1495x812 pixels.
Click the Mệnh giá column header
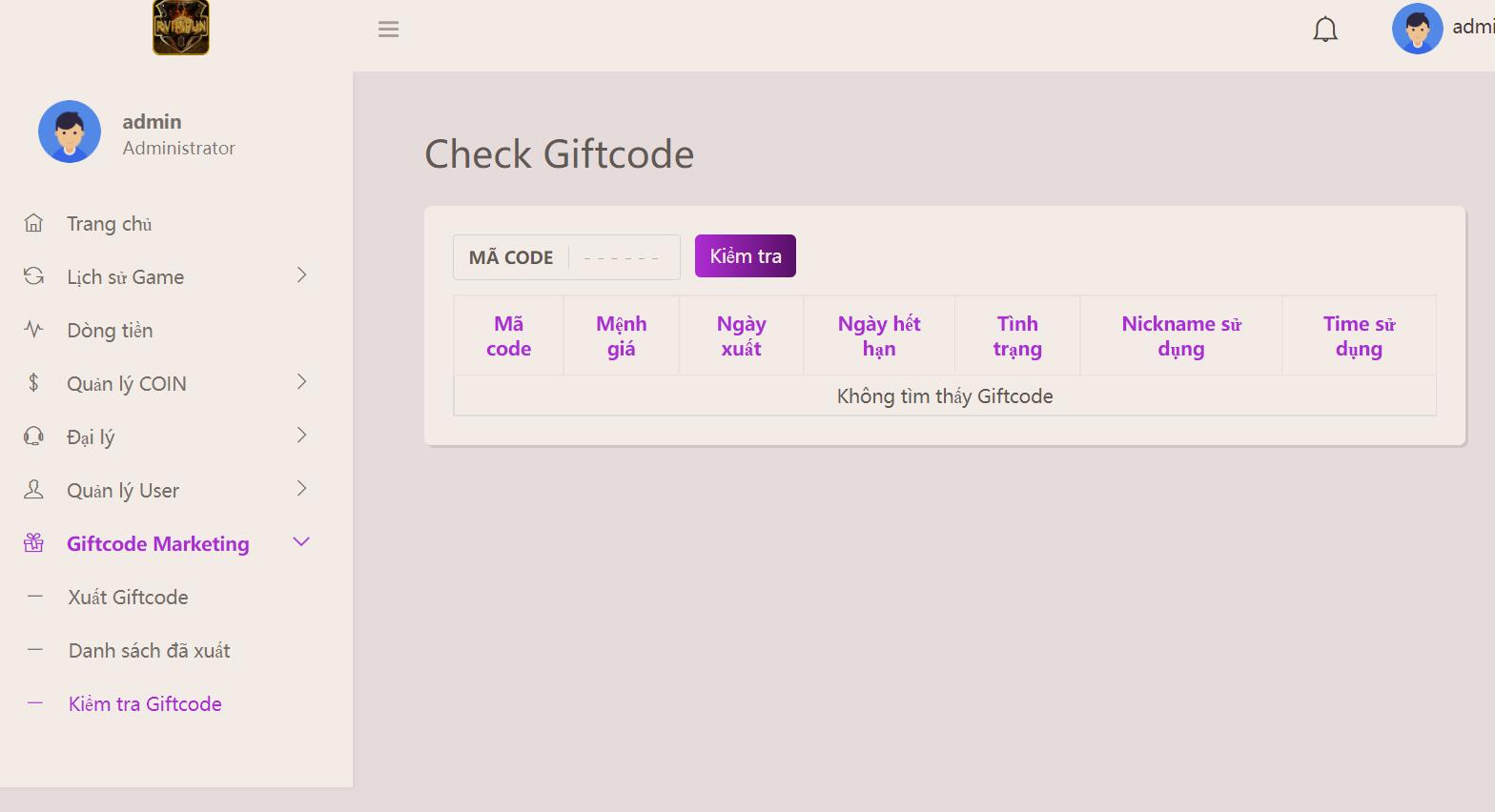tap(621, 336)
